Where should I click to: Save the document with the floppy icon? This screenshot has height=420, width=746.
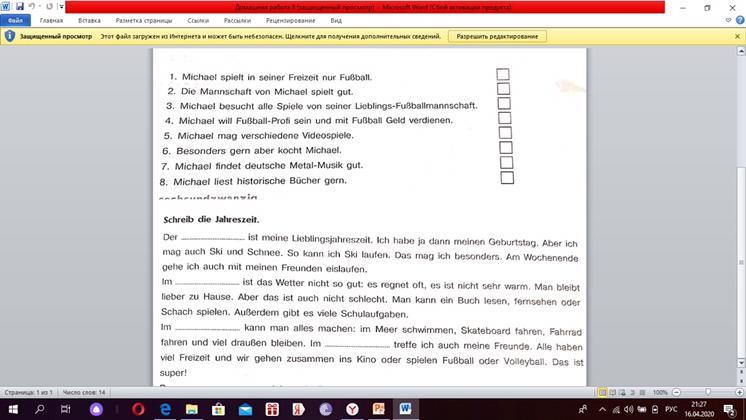pos(20,7)
